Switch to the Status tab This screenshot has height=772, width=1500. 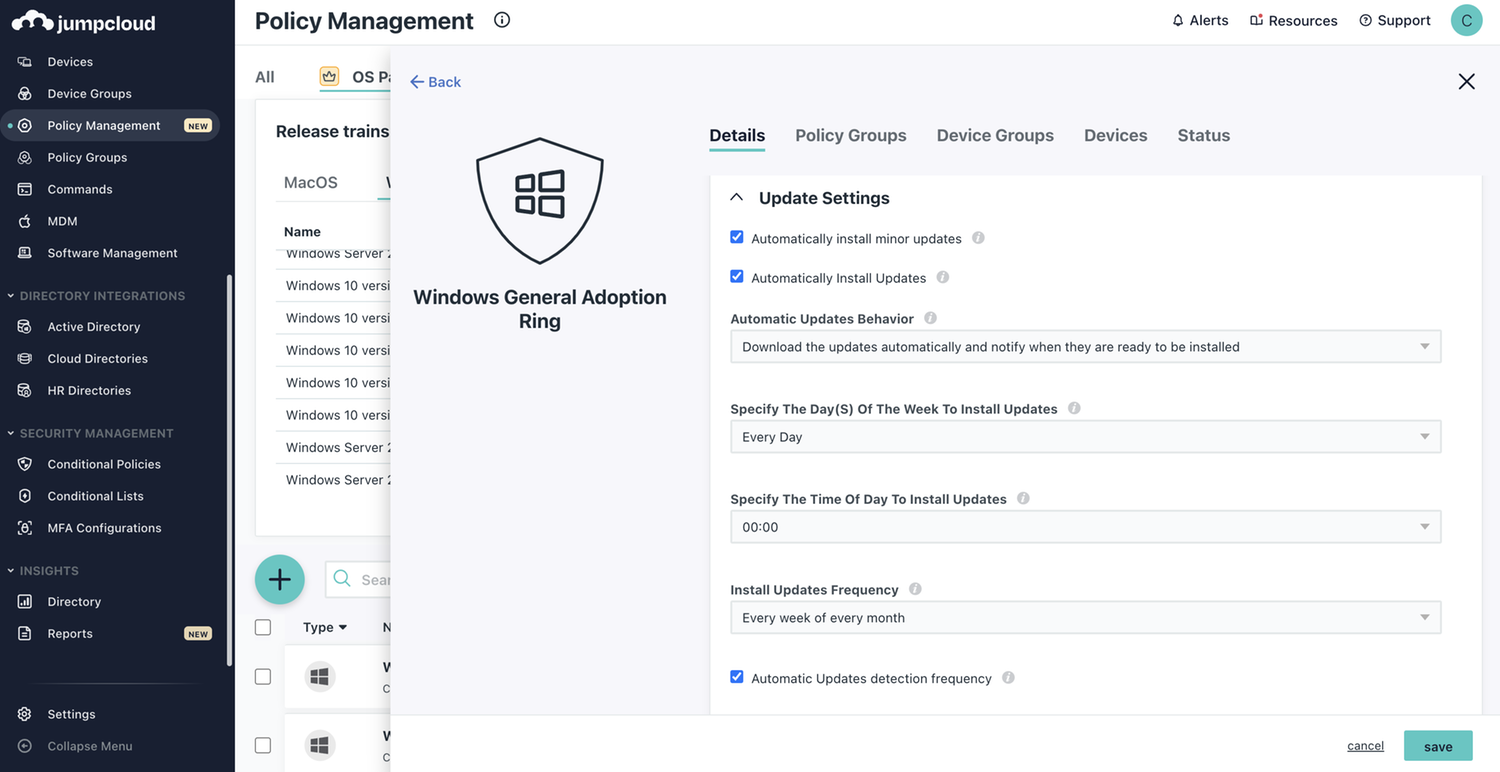1204,135
